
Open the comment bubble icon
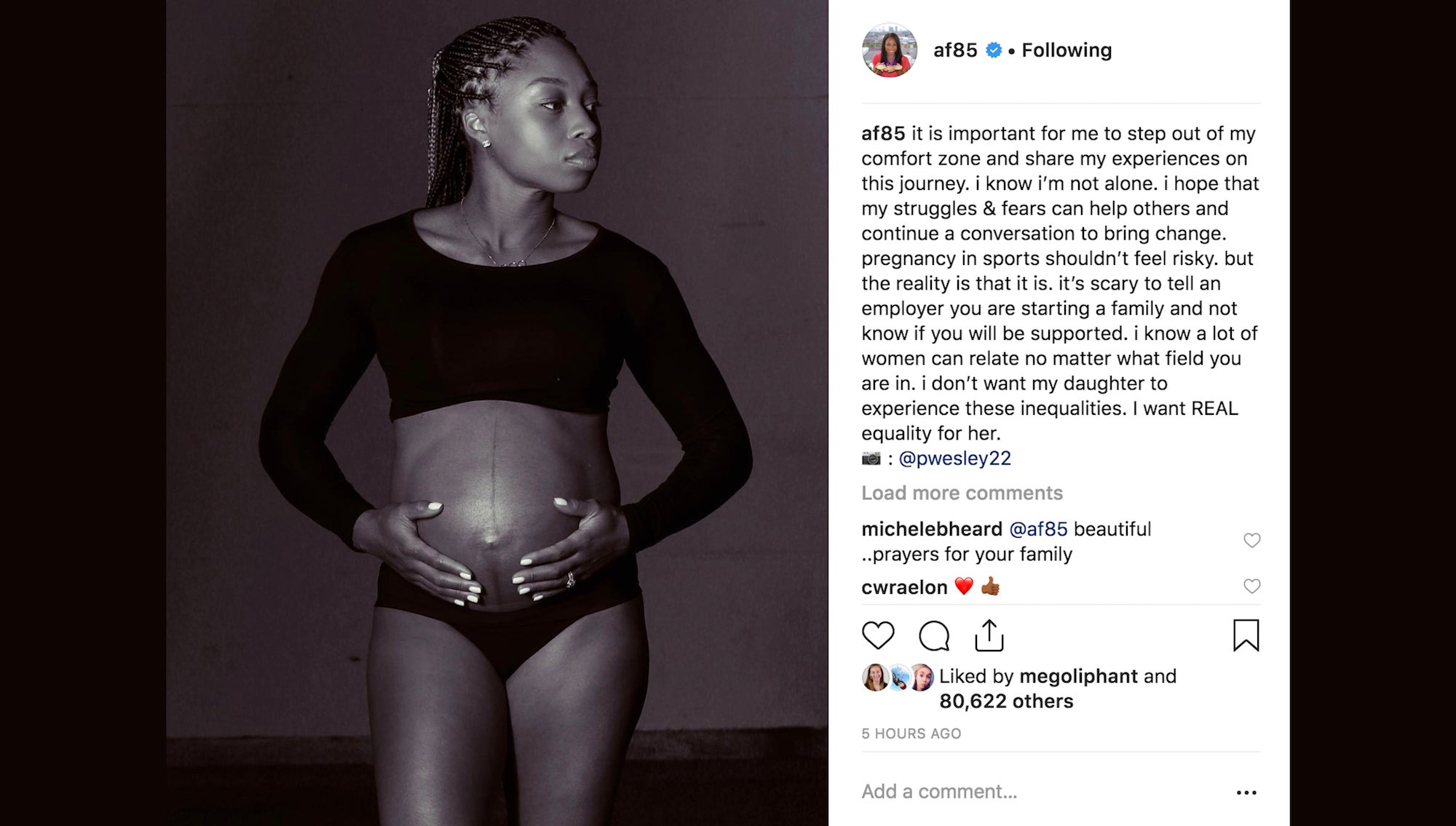coord(934,635)
